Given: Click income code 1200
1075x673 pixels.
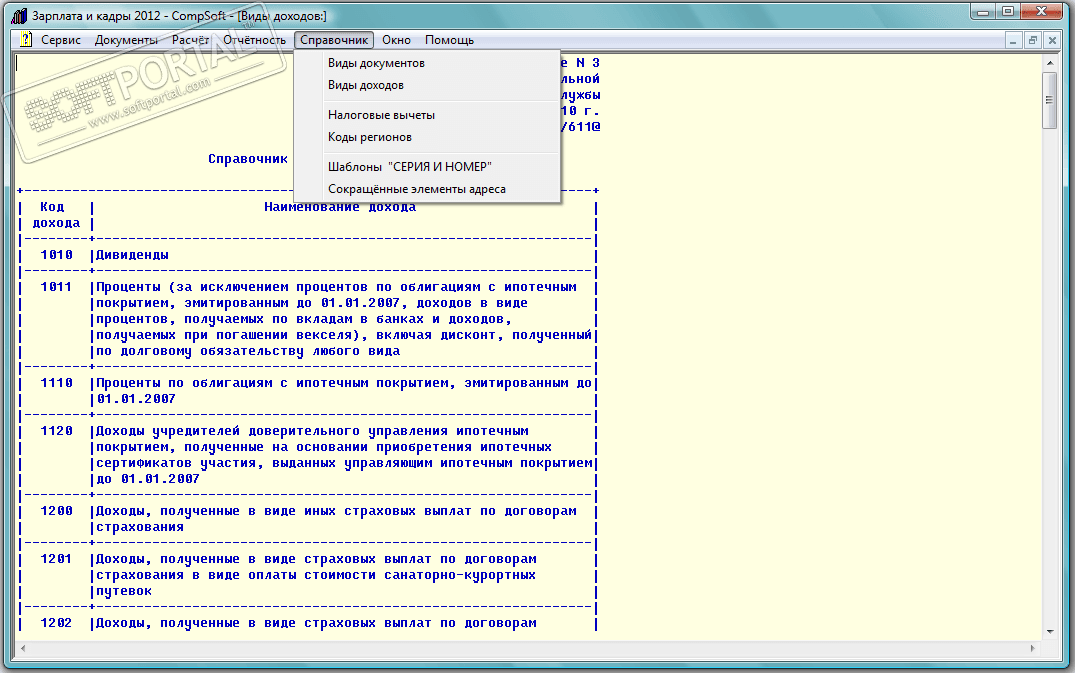Looking at the screenshot, I should coord(56,511).
